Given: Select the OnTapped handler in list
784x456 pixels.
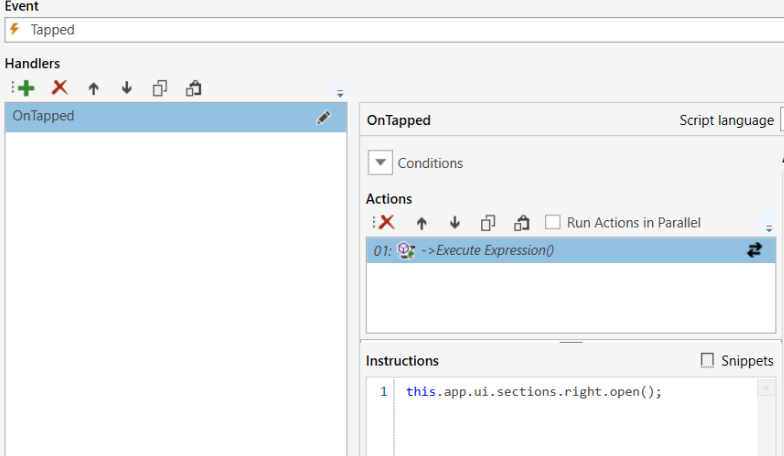Looking at the screenshot, I should tap(150, 117).
